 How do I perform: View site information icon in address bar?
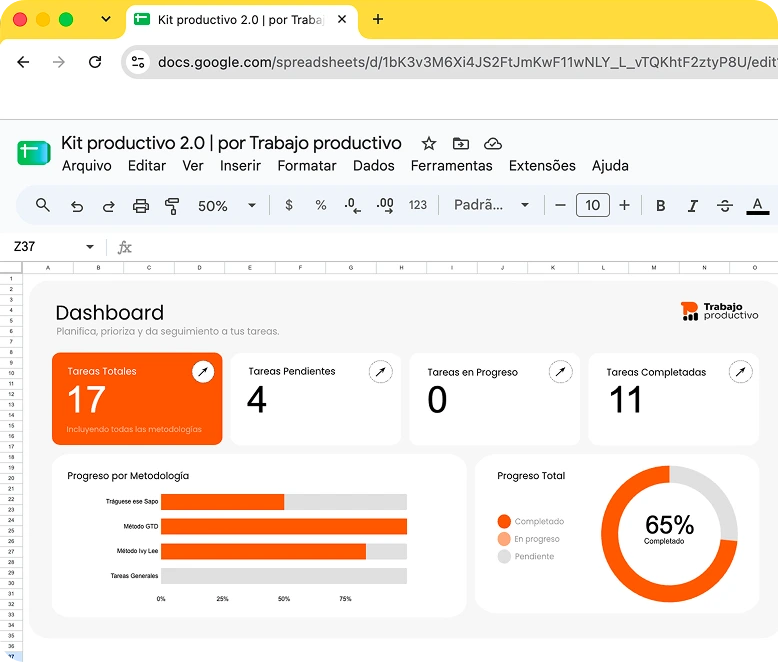(138, 62)
